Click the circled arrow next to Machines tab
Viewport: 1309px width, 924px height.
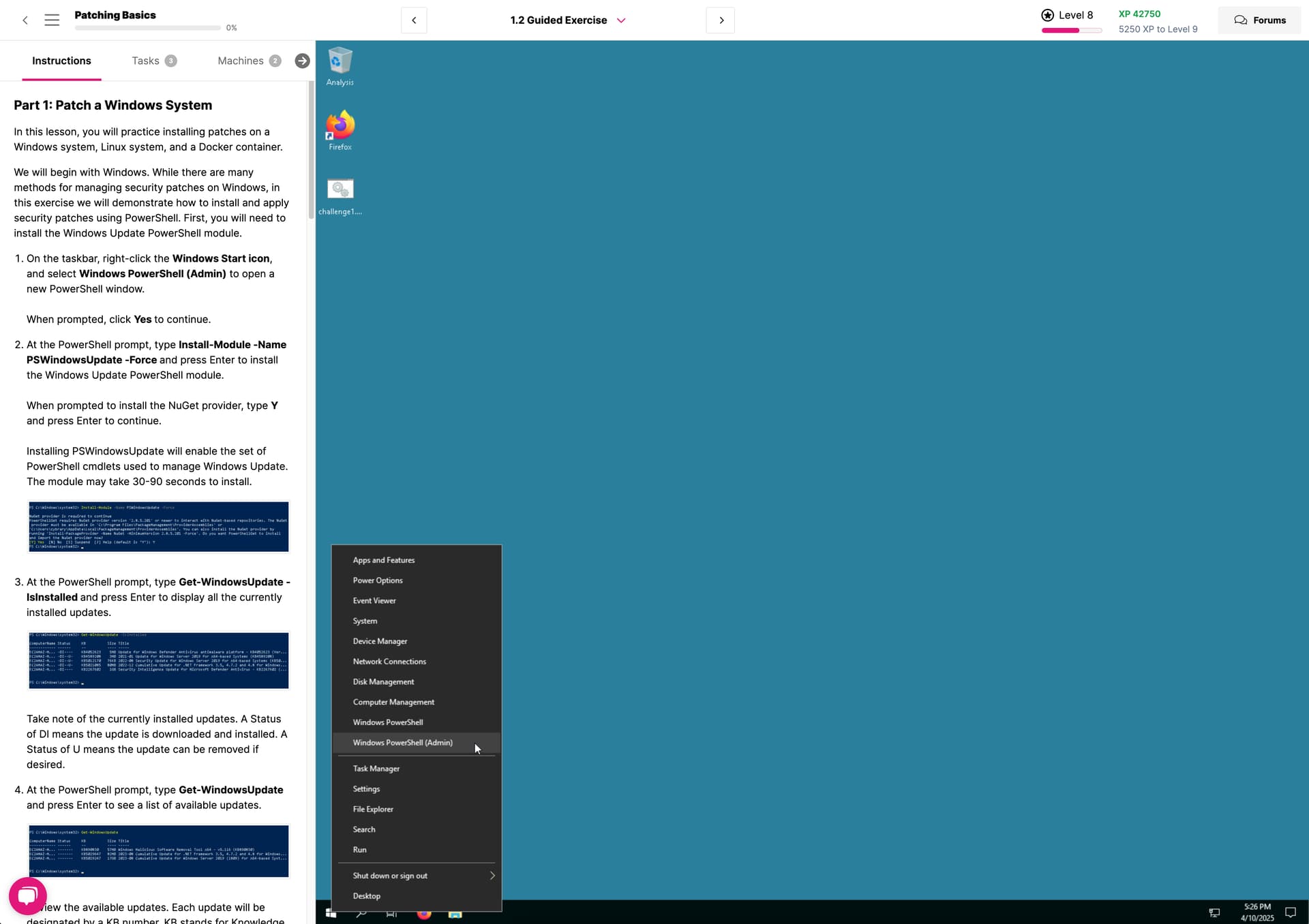click(302, 61)
